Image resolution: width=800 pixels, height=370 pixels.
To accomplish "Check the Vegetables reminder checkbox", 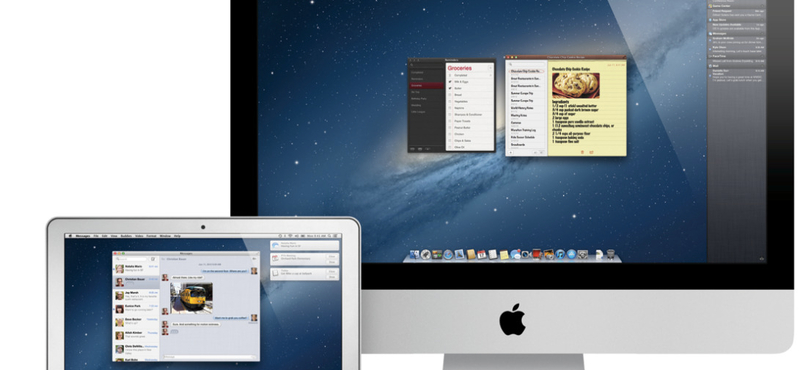I will click(x=449, y=102).
